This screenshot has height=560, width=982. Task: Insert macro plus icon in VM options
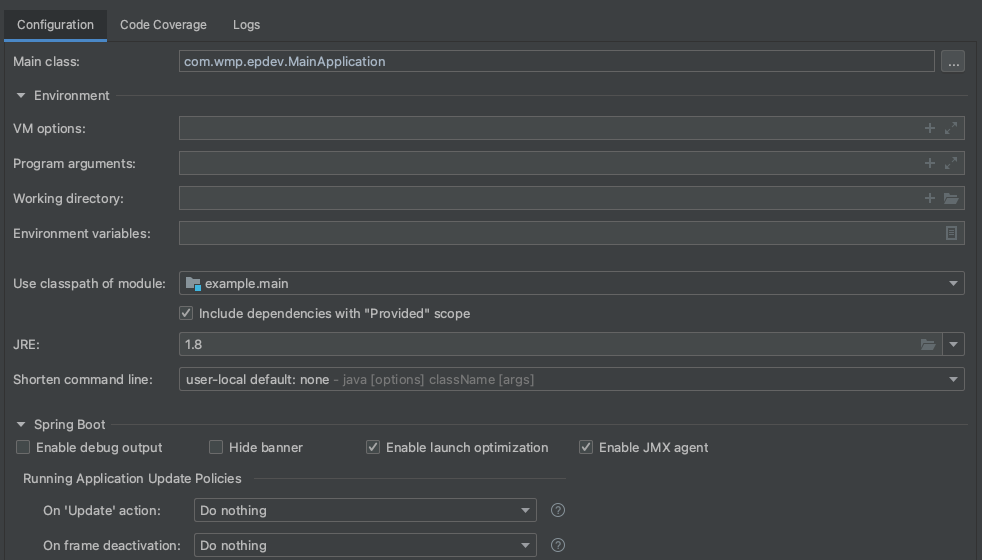point(929,128)
